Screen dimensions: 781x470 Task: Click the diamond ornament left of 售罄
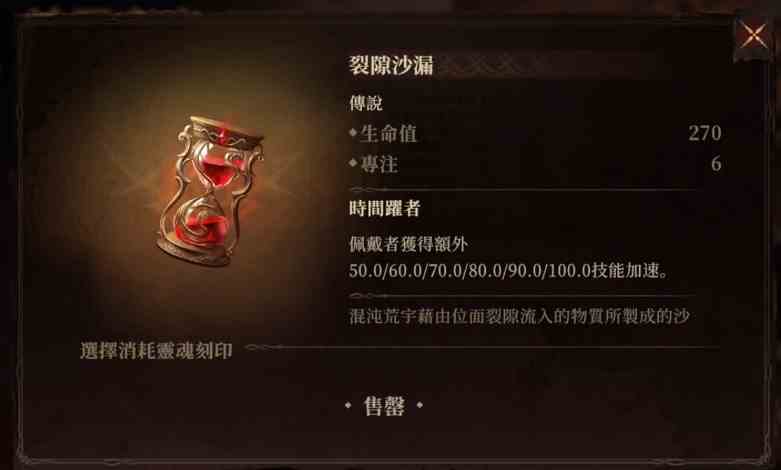[348, 405]
